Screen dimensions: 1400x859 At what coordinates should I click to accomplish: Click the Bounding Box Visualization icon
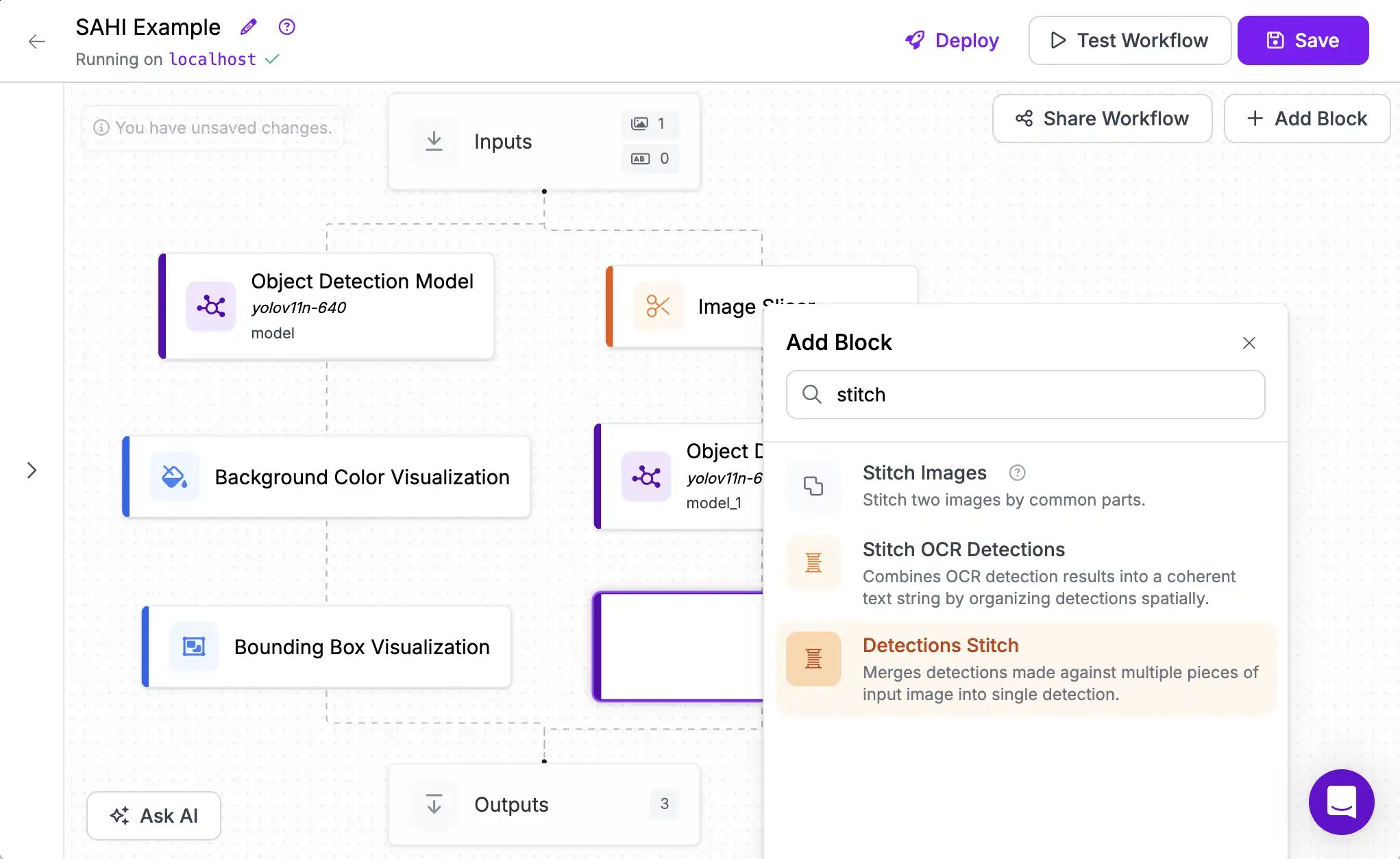pyautogui.click(x=194, y=647)
